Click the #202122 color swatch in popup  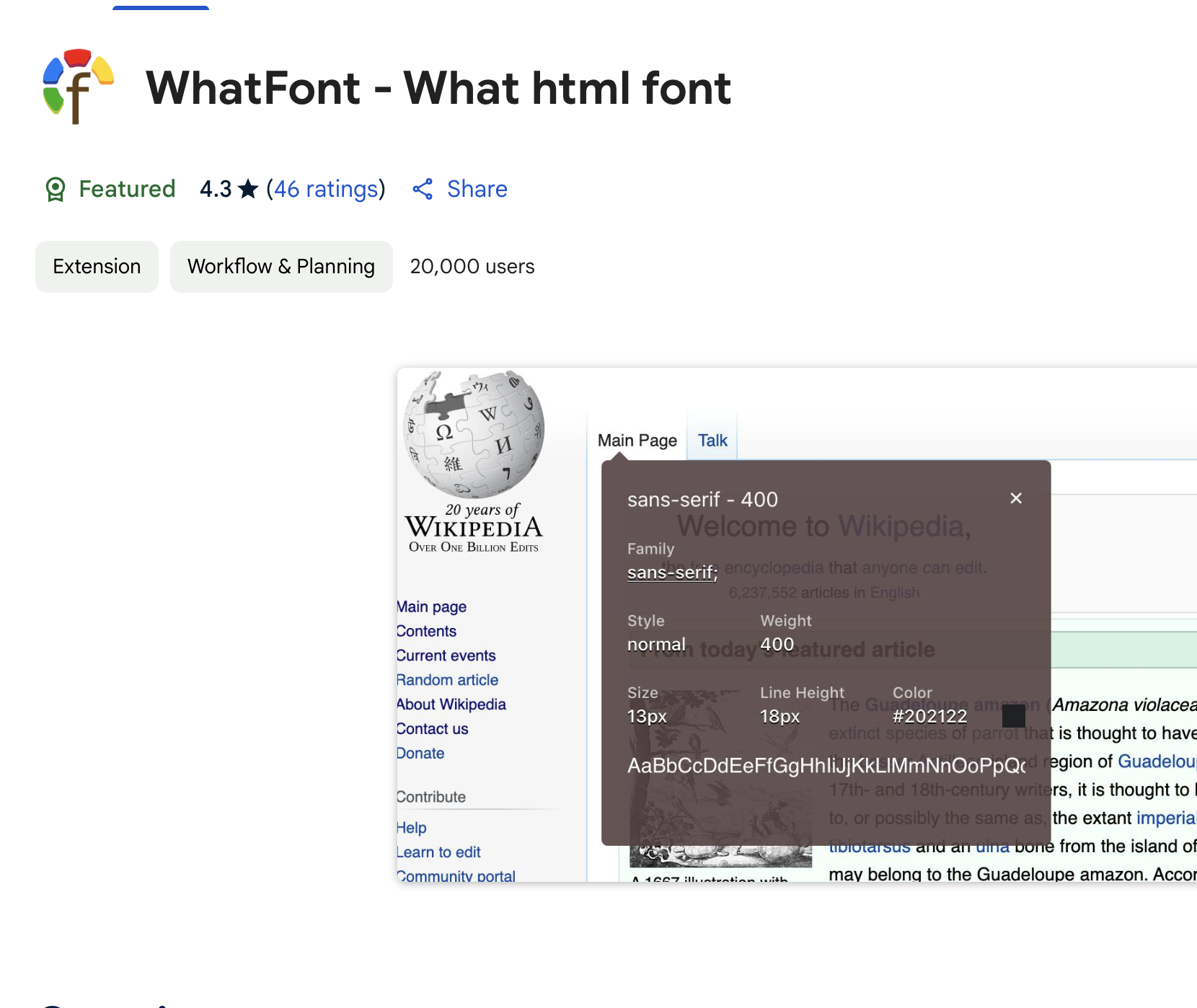click(x=1014, y=716)
